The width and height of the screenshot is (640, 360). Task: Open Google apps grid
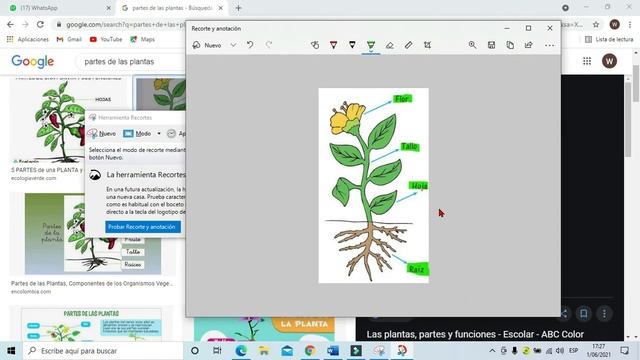tap(587, 61)
